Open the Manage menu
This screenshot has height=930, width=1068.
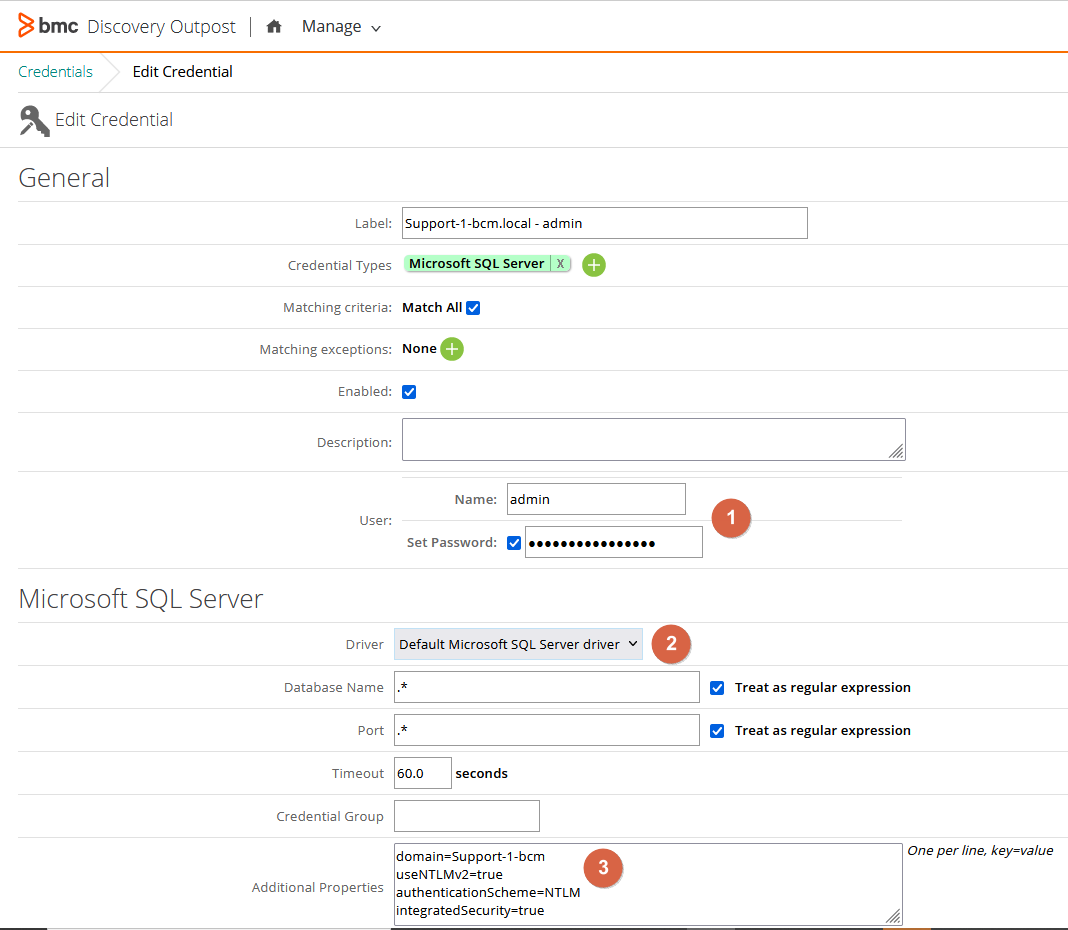click(x=341, y=27)
